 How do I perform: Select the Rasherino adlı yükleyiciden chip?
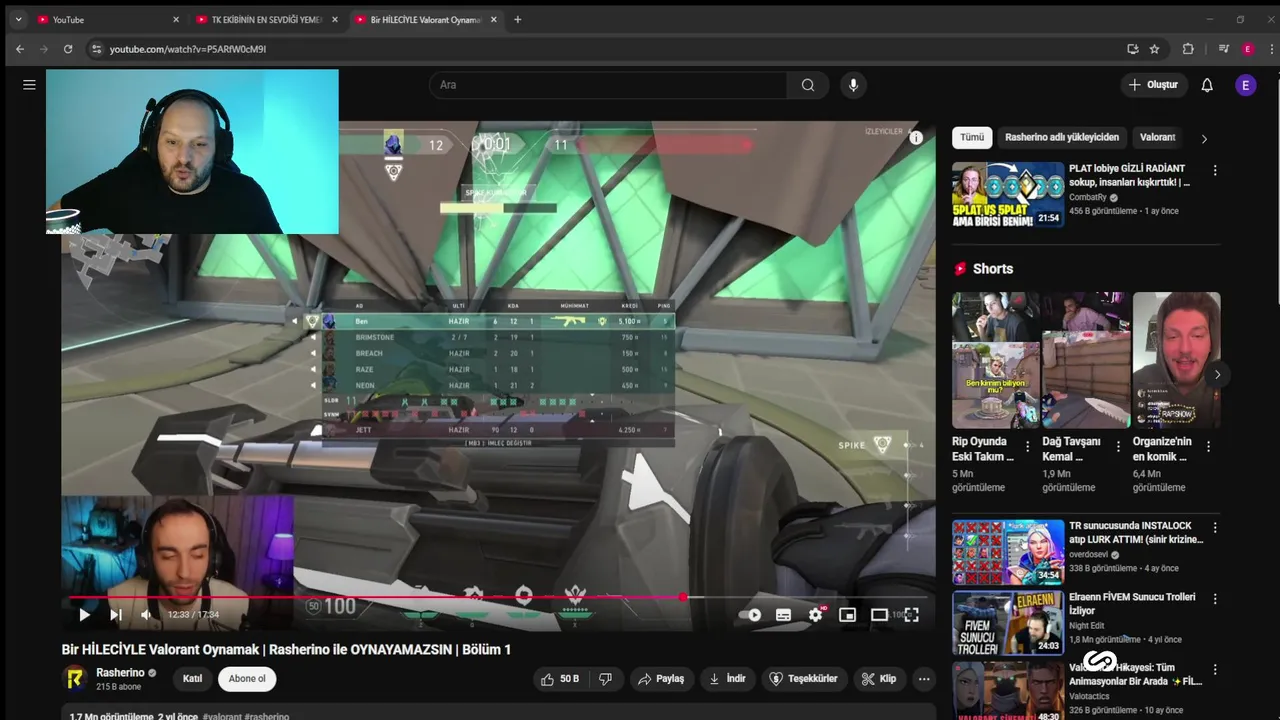1062,137
